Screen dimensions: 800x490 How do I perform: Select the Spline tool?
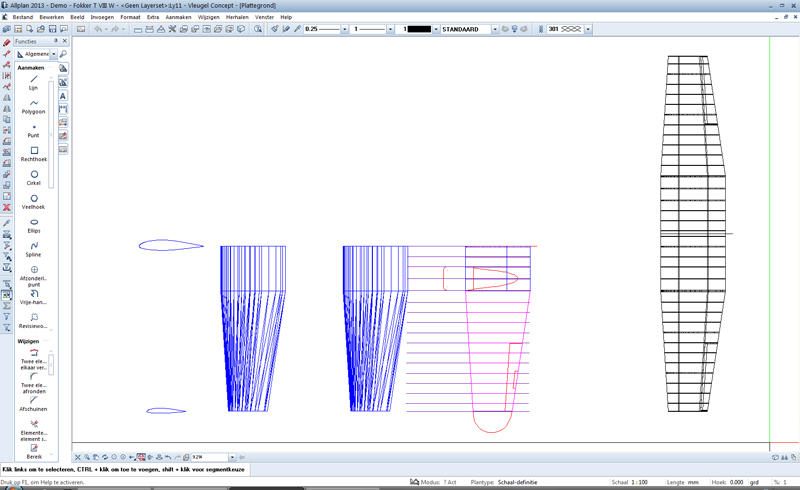coord(33,249)
